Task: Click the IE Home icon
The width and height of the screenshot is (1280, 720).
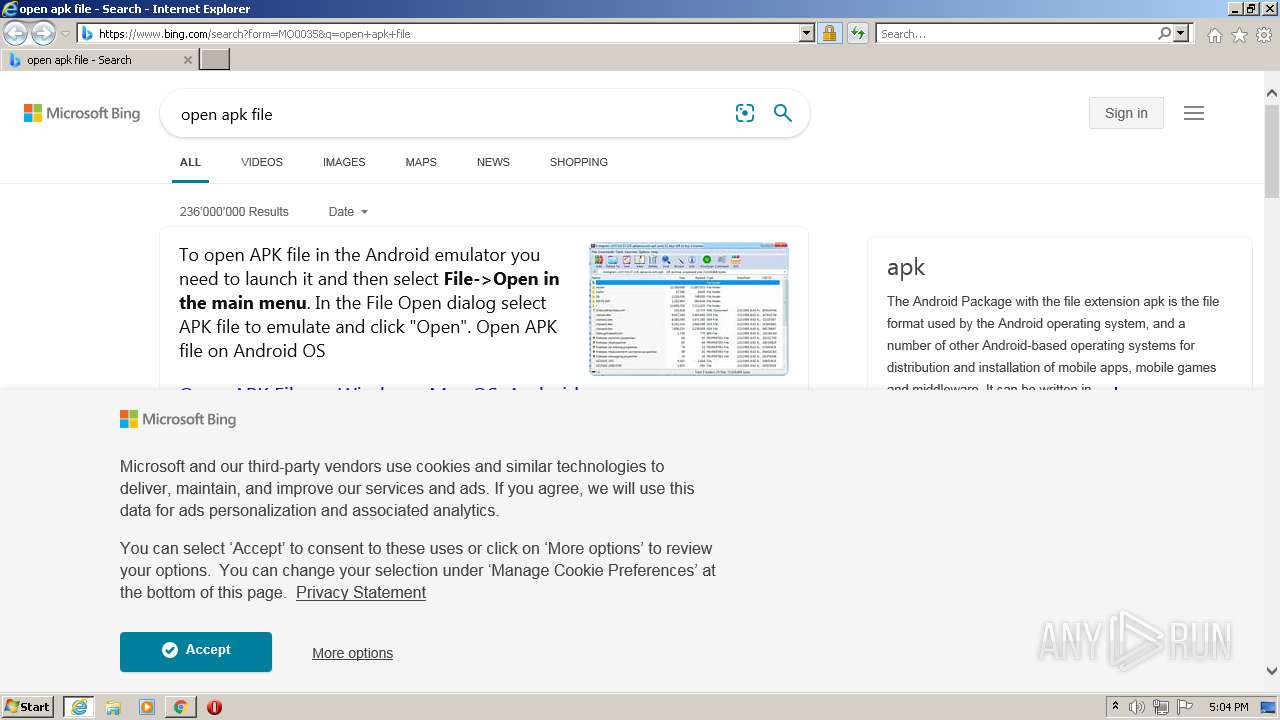Action: coord(1214,35)
